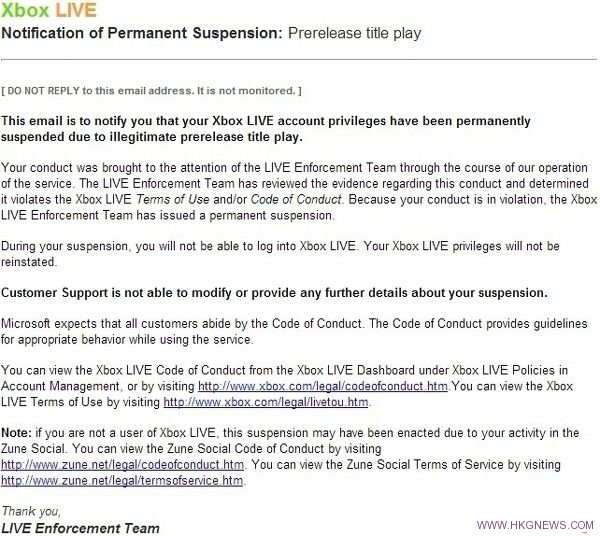
Task: Click the 'Prerelease title play' subject text
Action: coord(354,33)
